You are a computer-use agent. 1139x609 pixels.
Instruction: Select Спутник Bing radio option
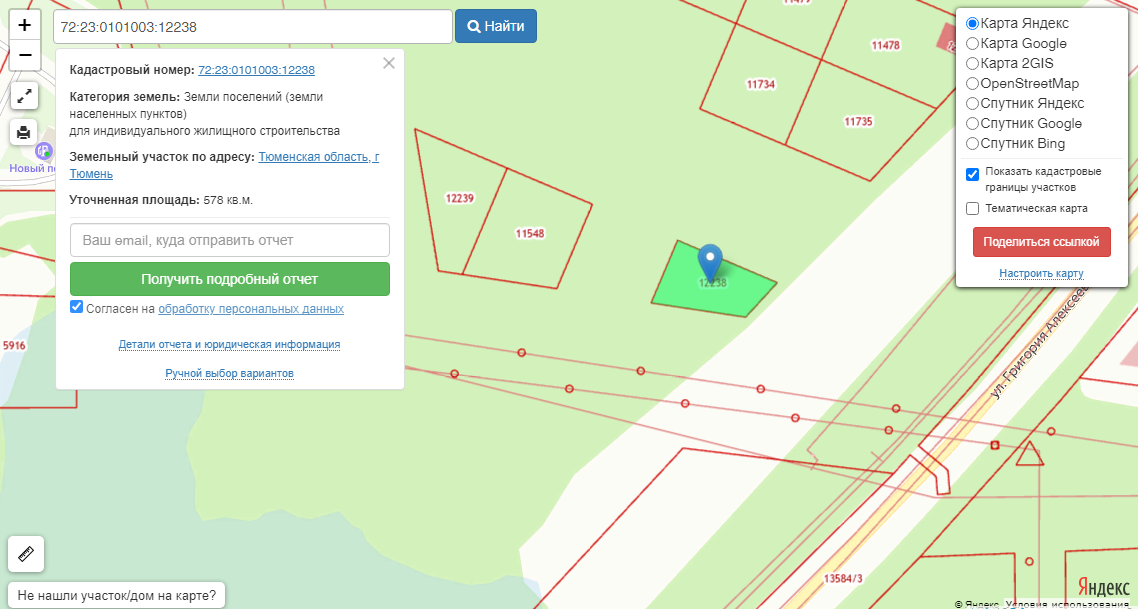coord(972,144)
